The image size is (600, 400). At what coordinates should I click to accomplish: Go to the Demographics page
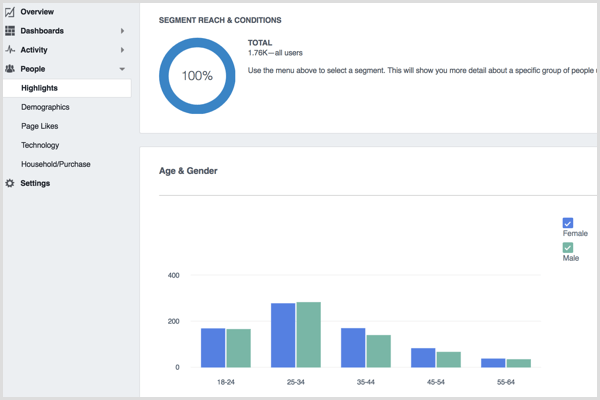coord(45,107)
